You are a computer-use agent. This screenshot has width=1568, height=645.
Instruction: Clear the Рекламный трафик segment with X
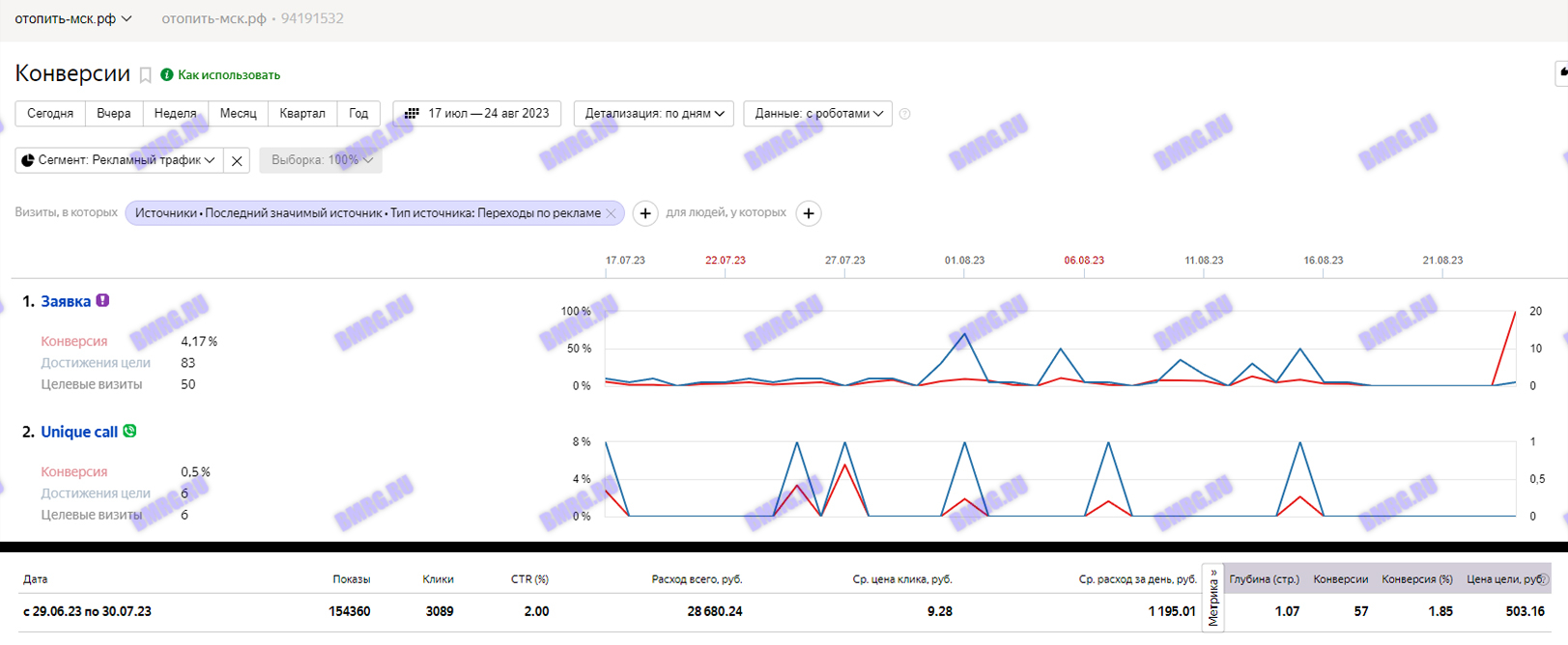click(x=237, y=160)
